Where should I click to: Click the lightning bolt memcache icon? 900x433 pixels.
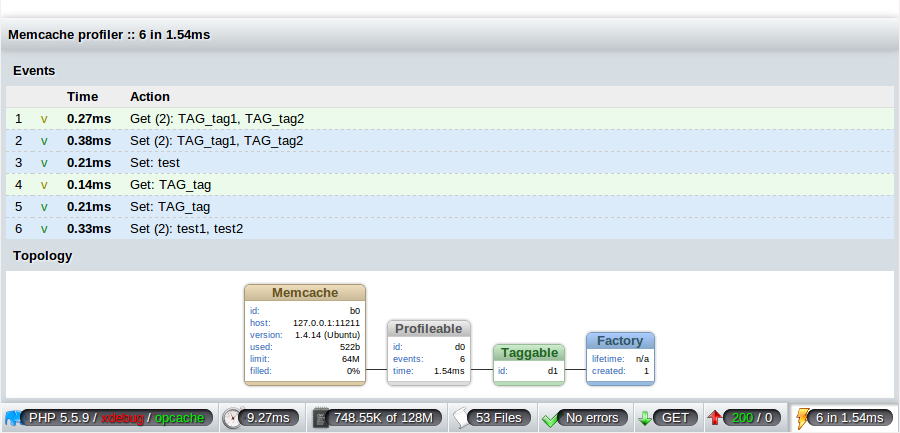click(803, 418)
